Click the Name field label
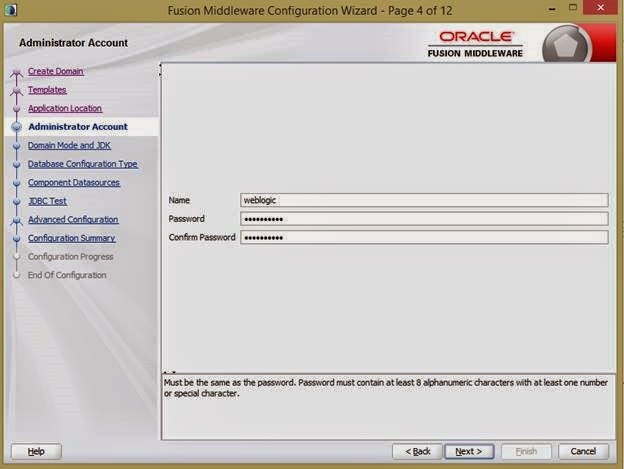Viewport: 624px width, 469px height. pyautogui.click(x=179, y=200)
